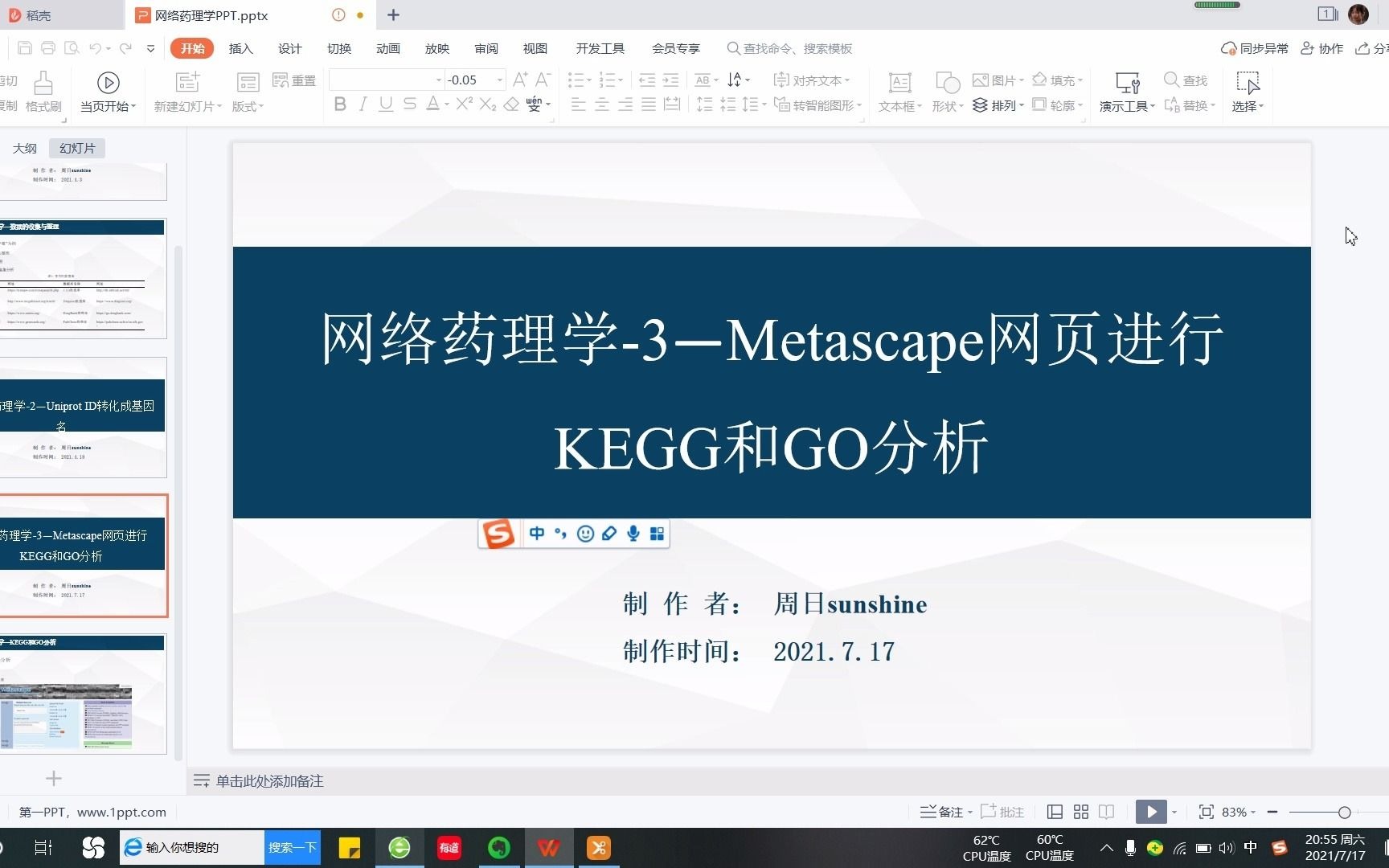Increase font size with the larger-A icon

(x=520, y=80)
